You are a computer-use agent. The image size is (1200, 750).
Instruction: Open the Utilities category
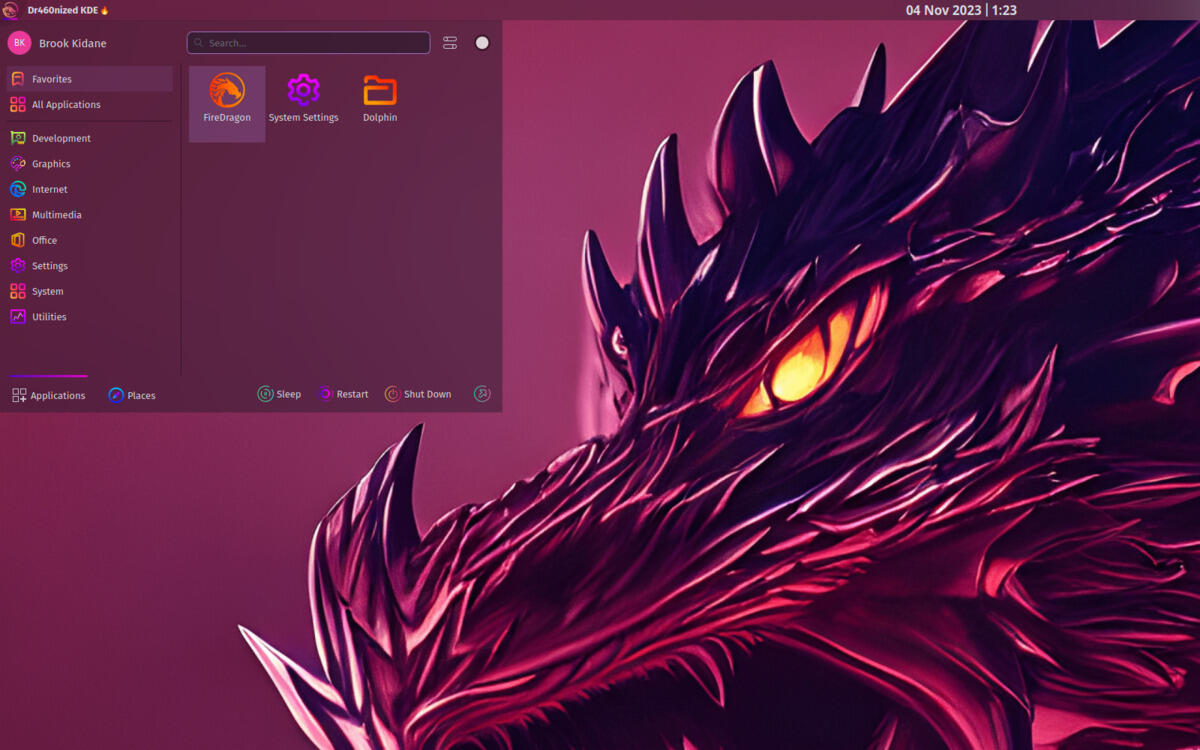point(90,317)
